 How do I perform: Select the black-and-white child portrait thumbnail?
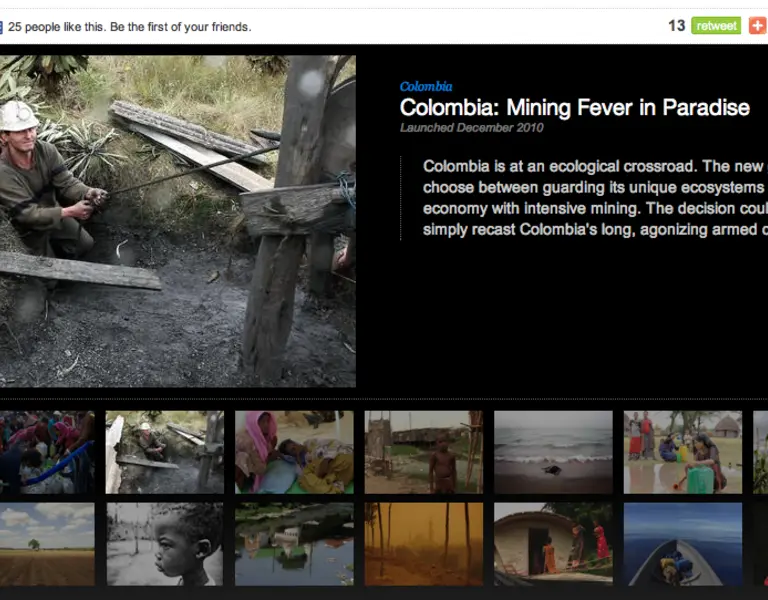pos(165,544)
